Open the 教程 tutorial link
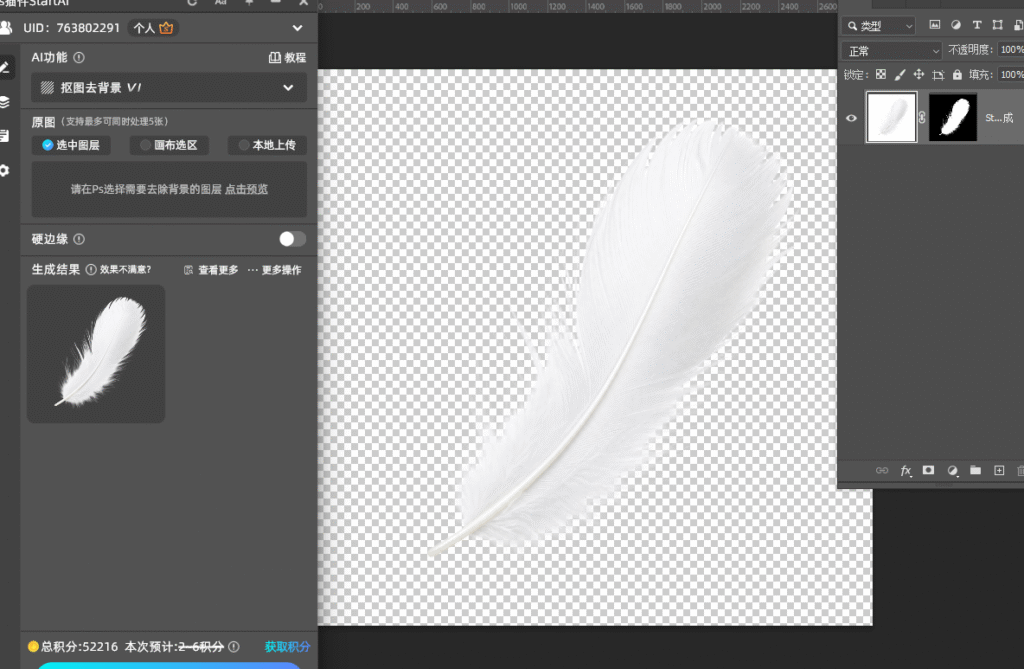 pos(287,57)
